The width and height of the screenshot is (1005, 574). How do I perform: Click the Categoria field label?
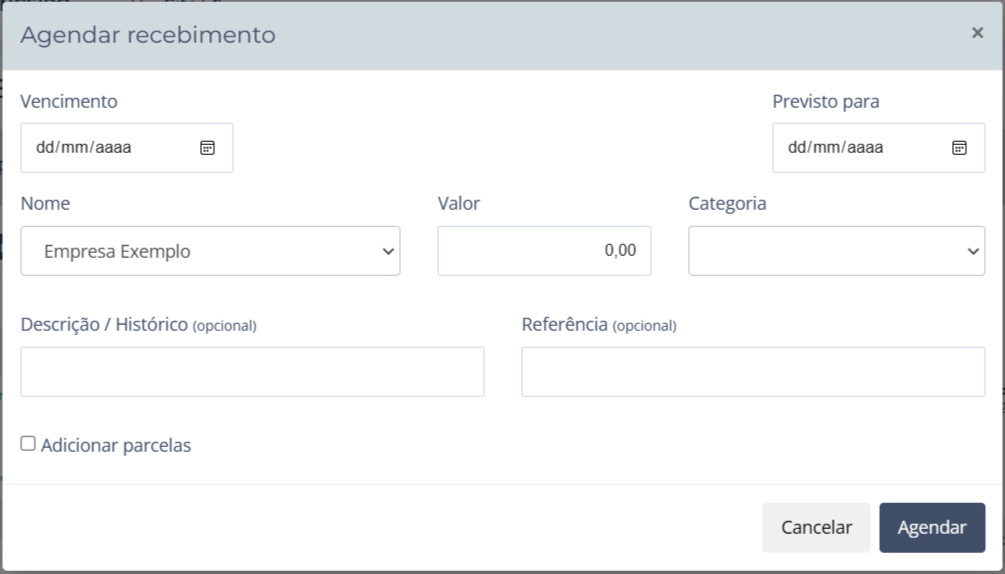727,204
